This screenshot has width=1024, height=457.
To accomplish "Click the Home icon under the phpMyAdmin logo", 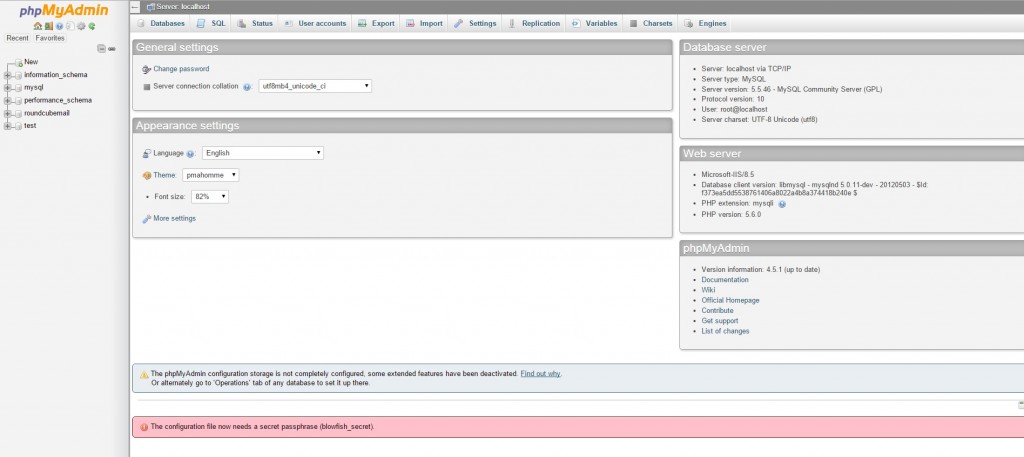I will click(37, 26).
